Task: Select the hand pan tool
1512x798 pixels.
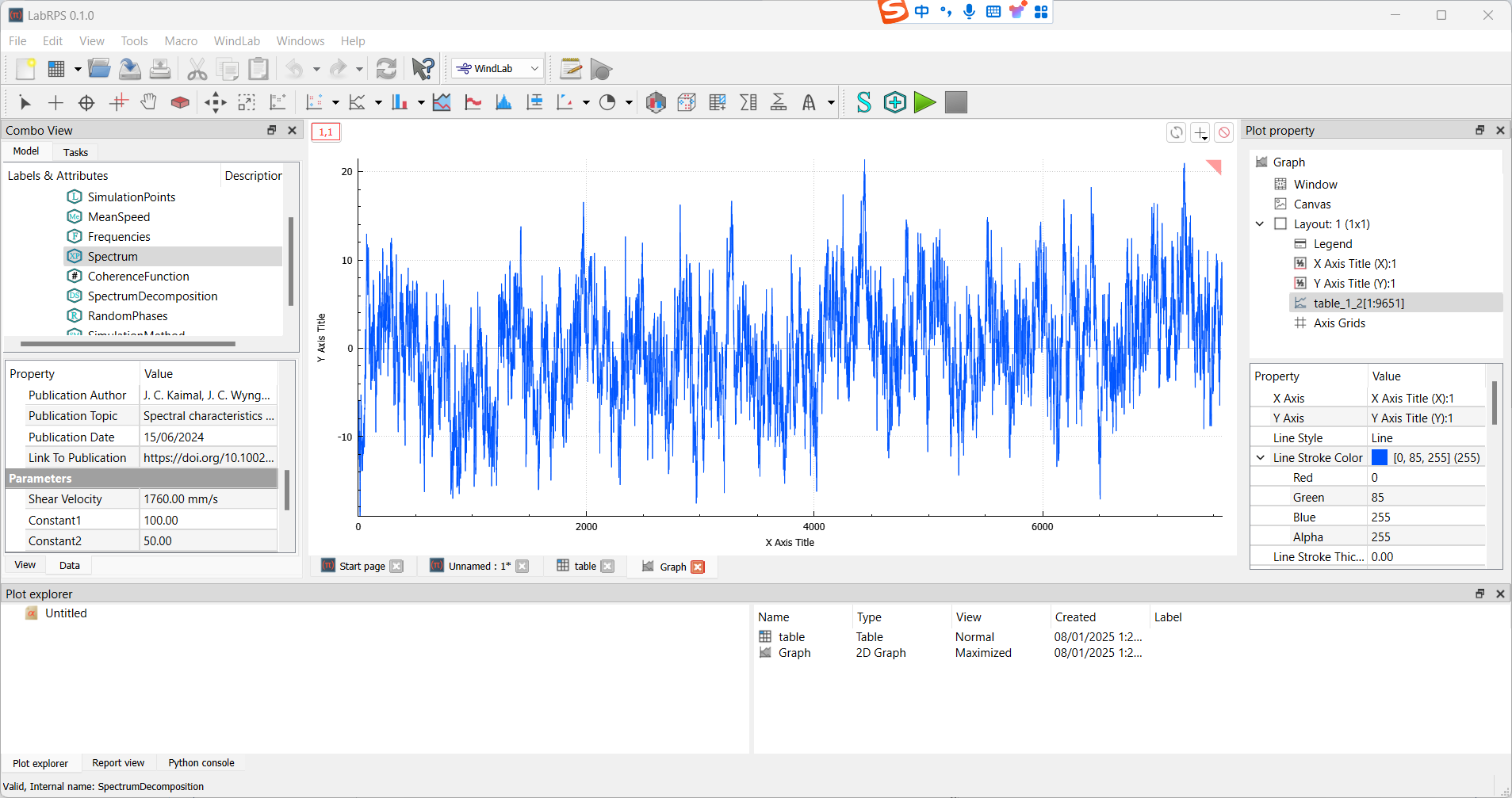Action: 148,102
